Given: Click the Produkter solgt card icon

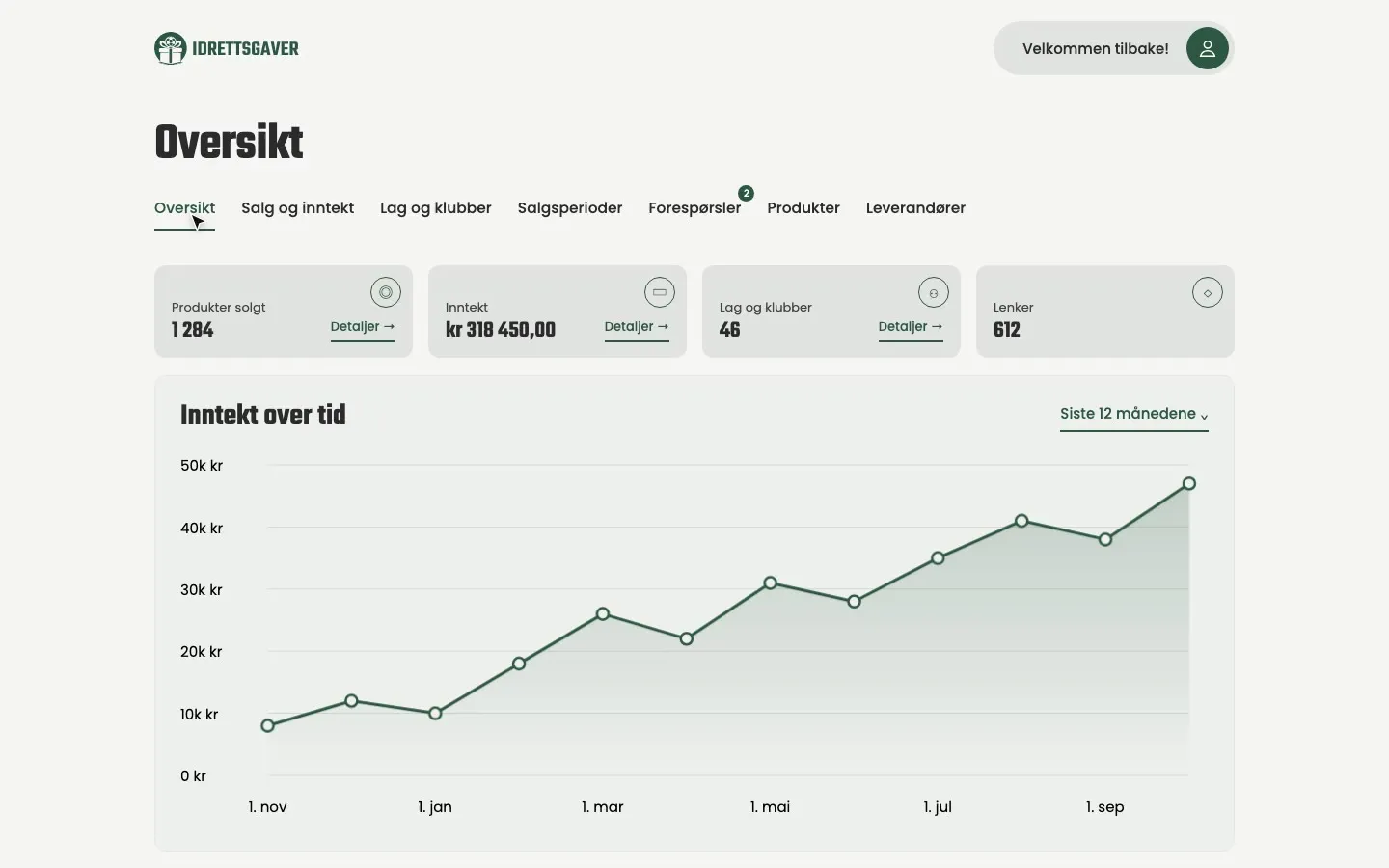Looking at the screenshot, I should [386, 292].
